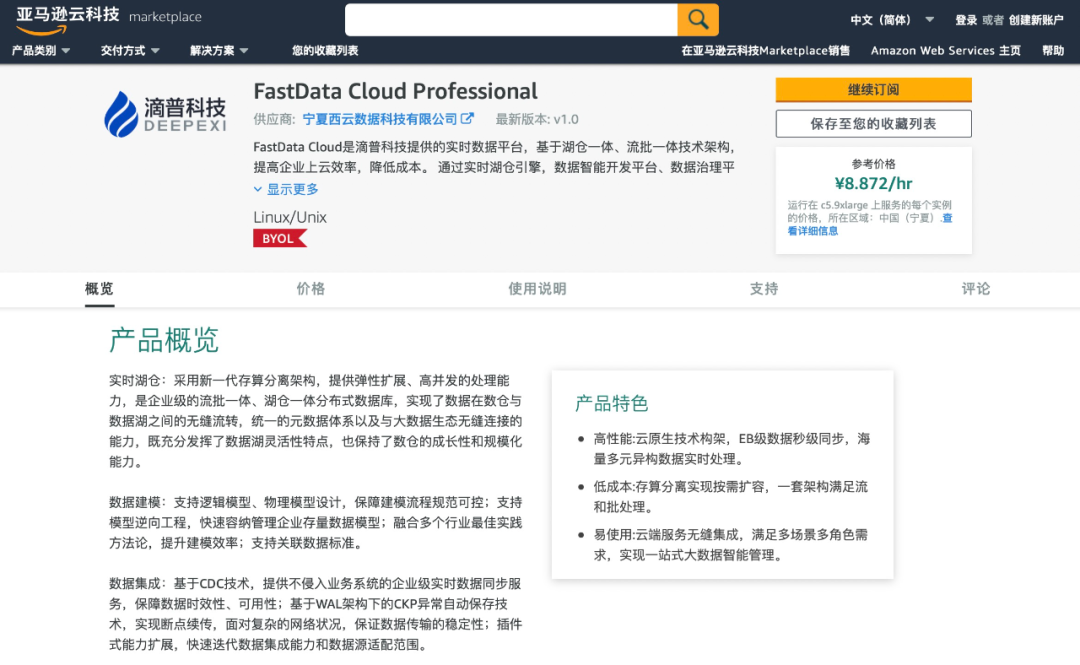Open 您的收藏列表 in the navigation bar

coord(325,50)
